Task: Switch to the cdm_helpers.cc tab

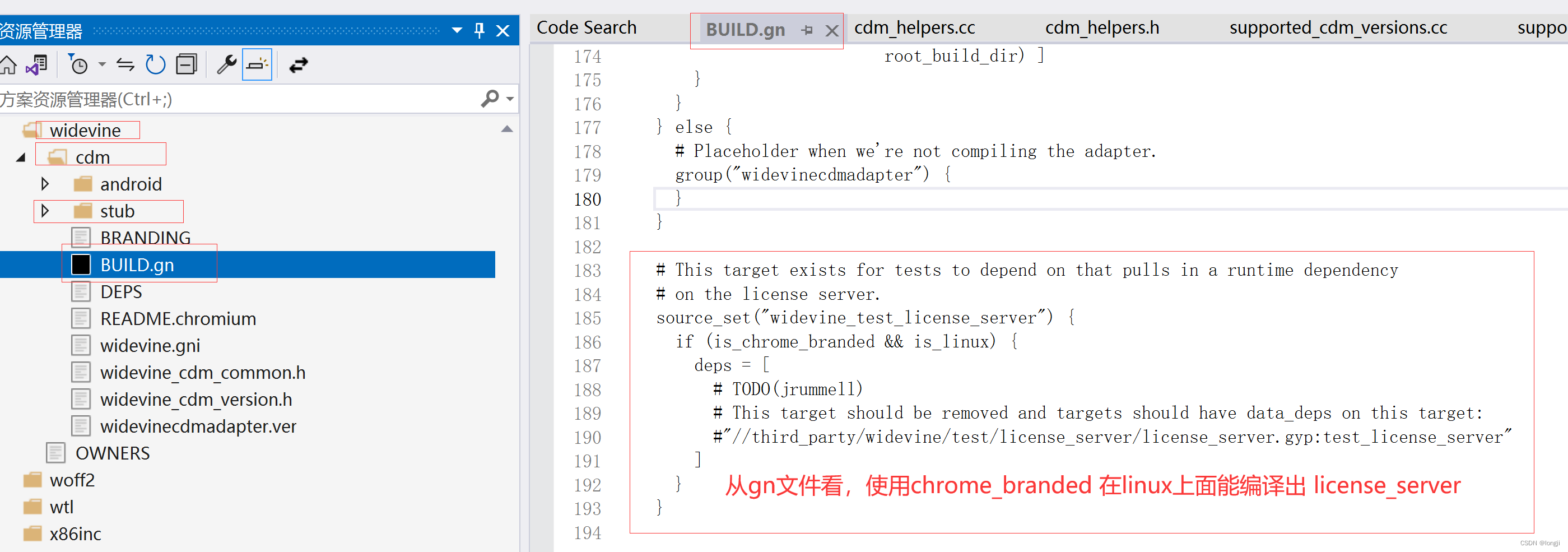Action: (914, 27)
